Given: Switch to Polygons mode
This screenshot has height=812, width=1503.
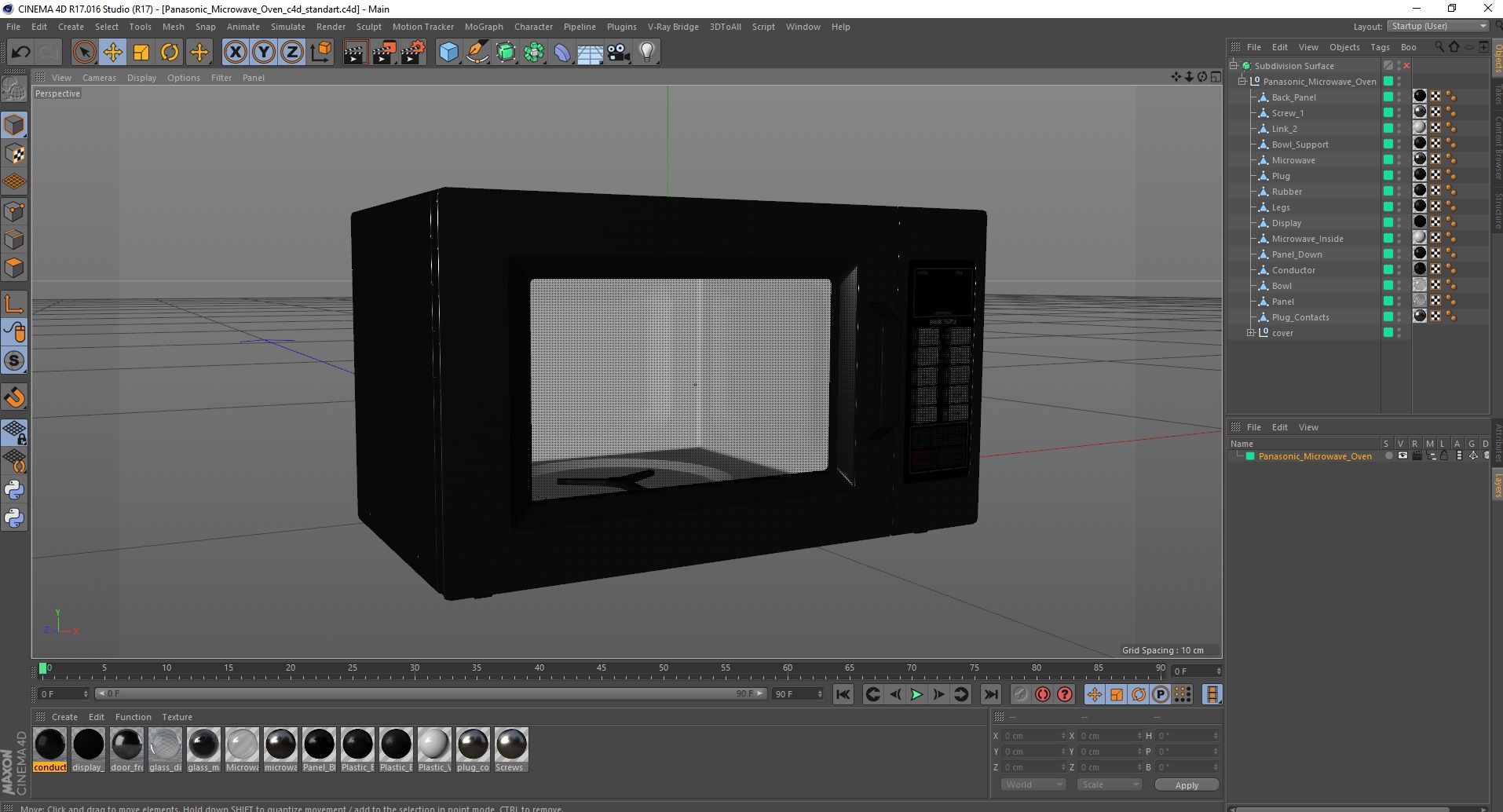Looking at the screenshot, I should [x=14, y=268].
